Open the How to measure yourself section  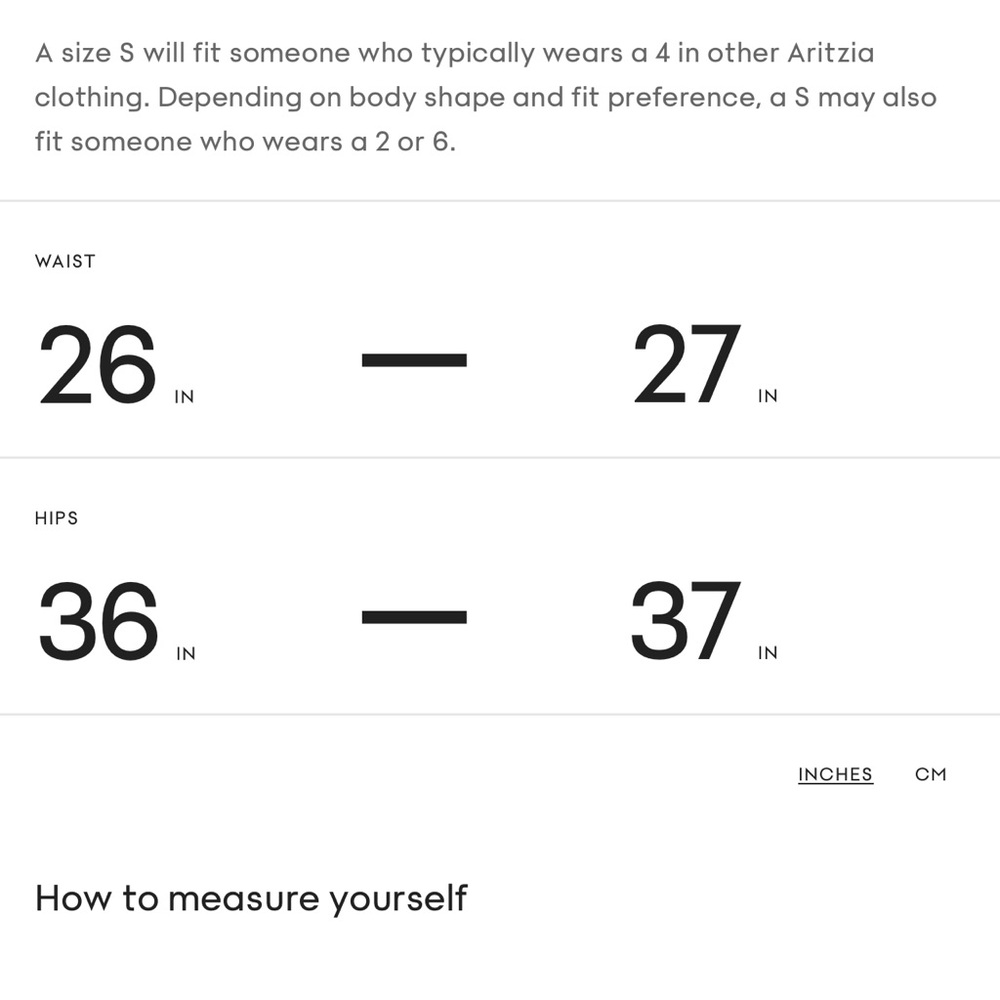pos(251,899)
